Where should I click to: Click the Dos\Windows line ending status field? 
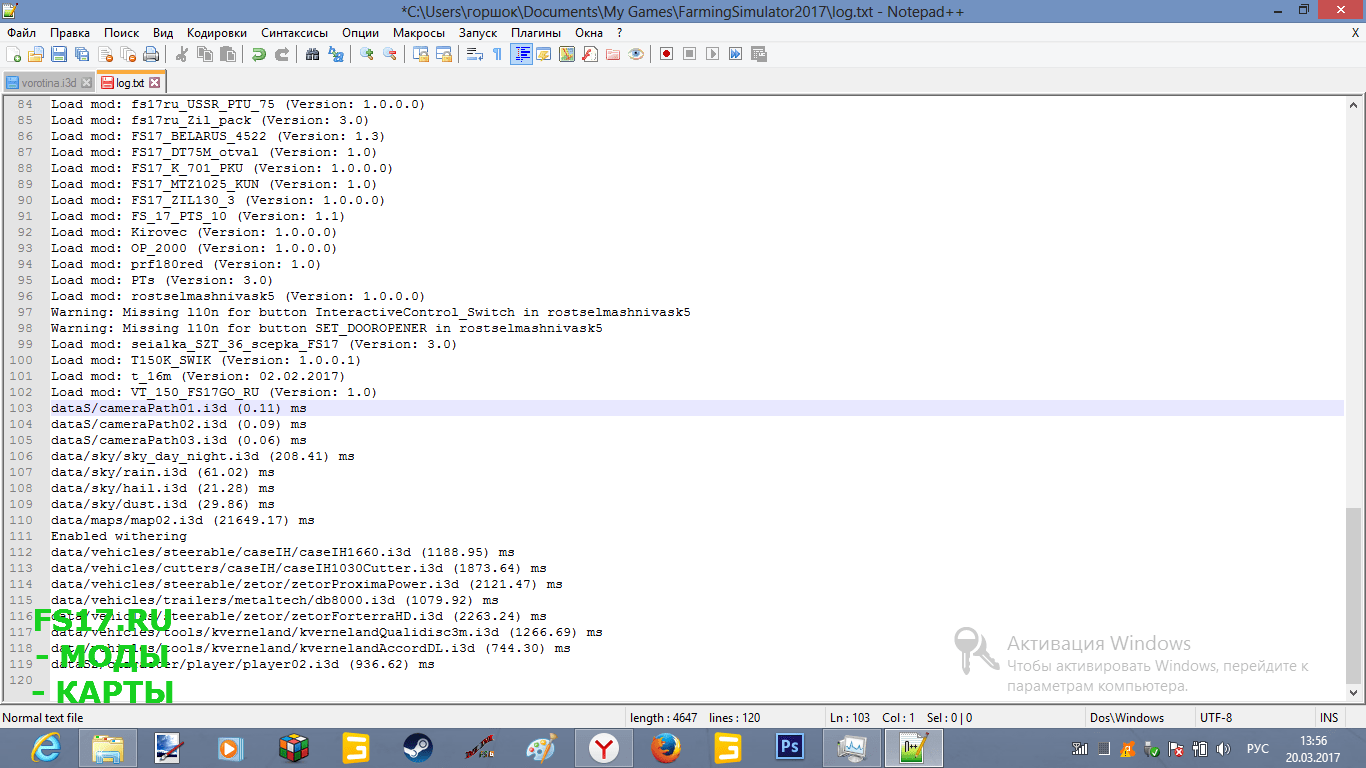click(1140, 718)
